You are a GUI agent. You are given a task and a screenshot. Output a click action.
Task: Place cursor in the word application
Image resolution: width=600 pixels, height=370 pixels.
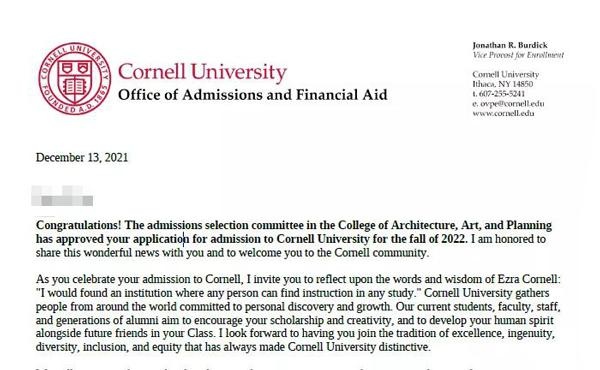161,239
